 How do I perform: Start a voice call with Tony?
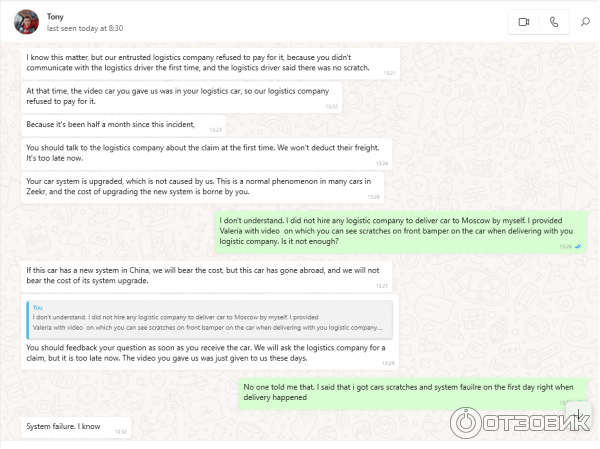[x=553, y=21]
